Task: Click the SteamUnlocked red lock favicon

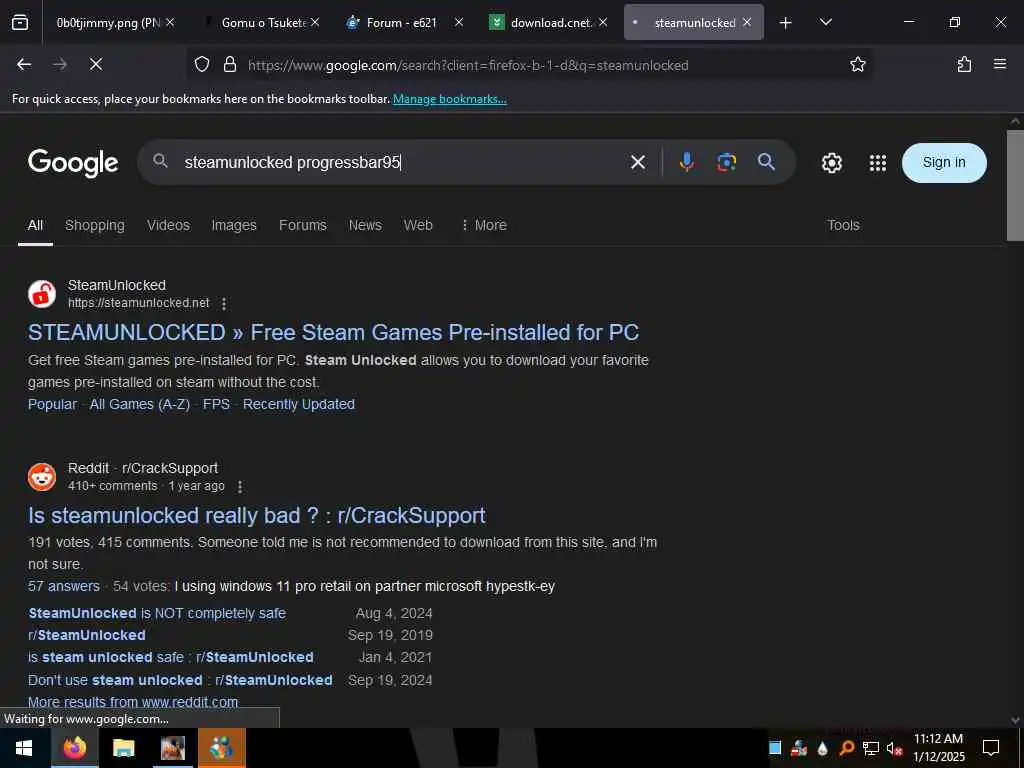Action: (42, 294)
